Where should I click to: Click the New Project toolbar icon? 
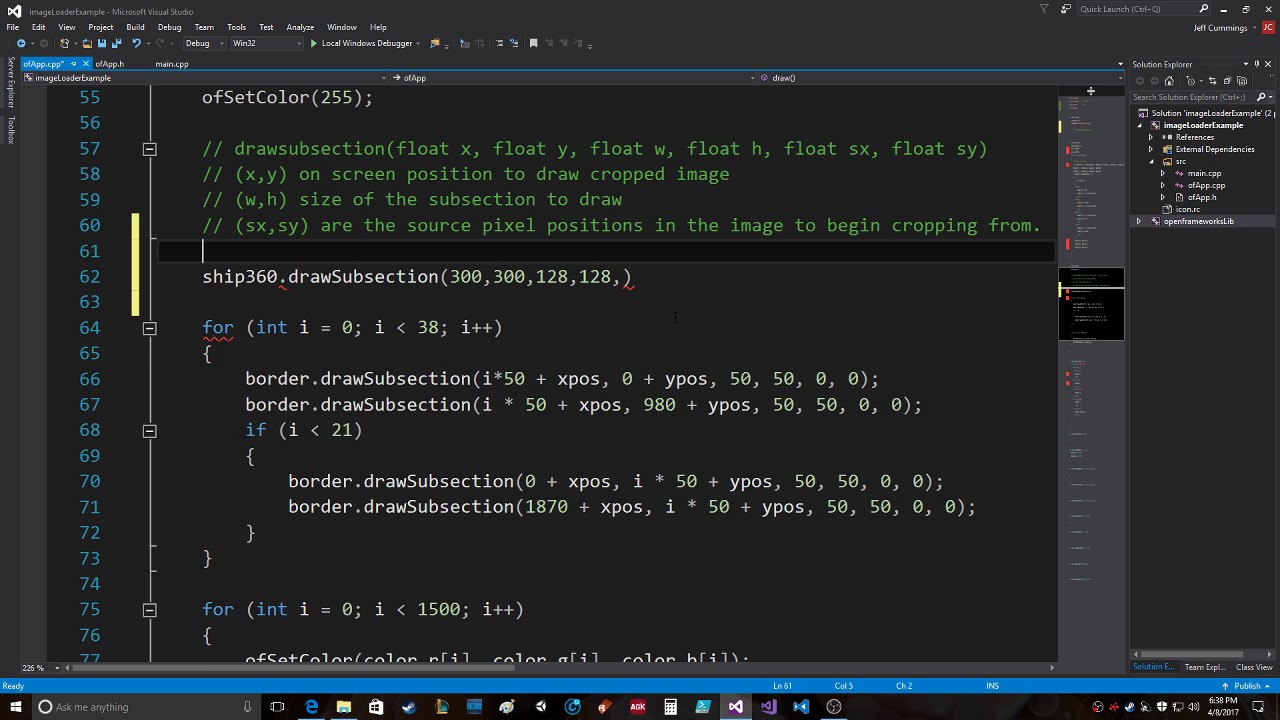[x=64, y=43]
